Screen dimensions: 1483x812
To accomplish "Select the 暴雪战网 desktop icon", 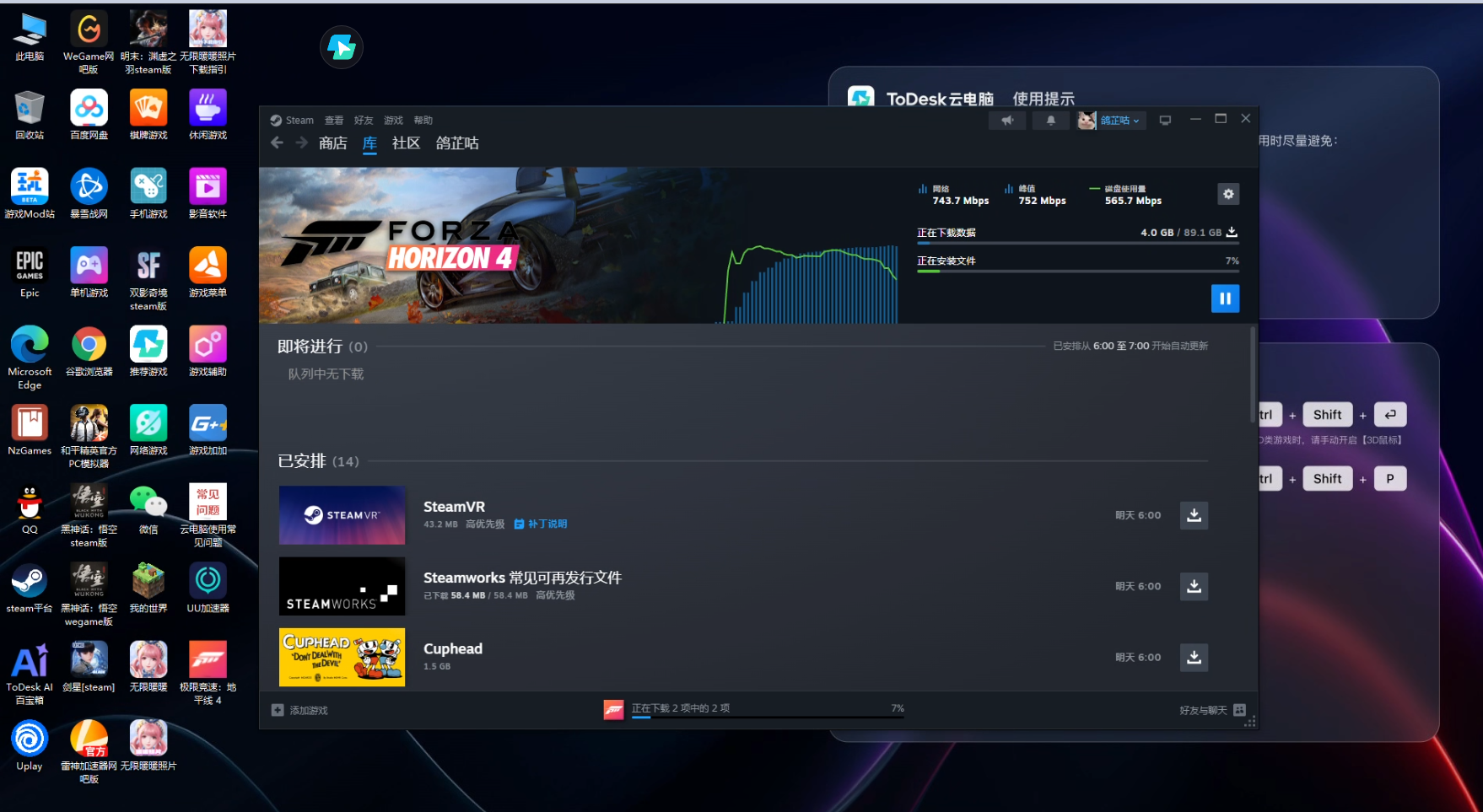I will point(89,194).
